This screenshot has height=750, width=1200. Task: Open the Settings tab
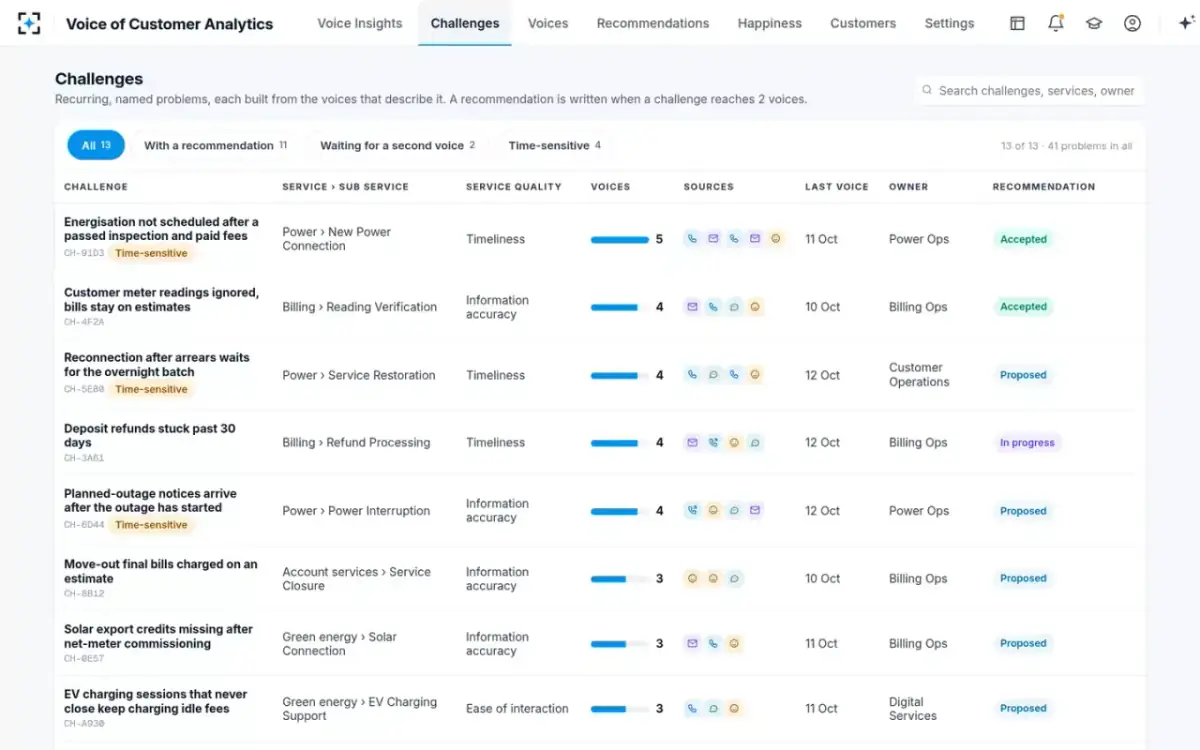(949, 23)
